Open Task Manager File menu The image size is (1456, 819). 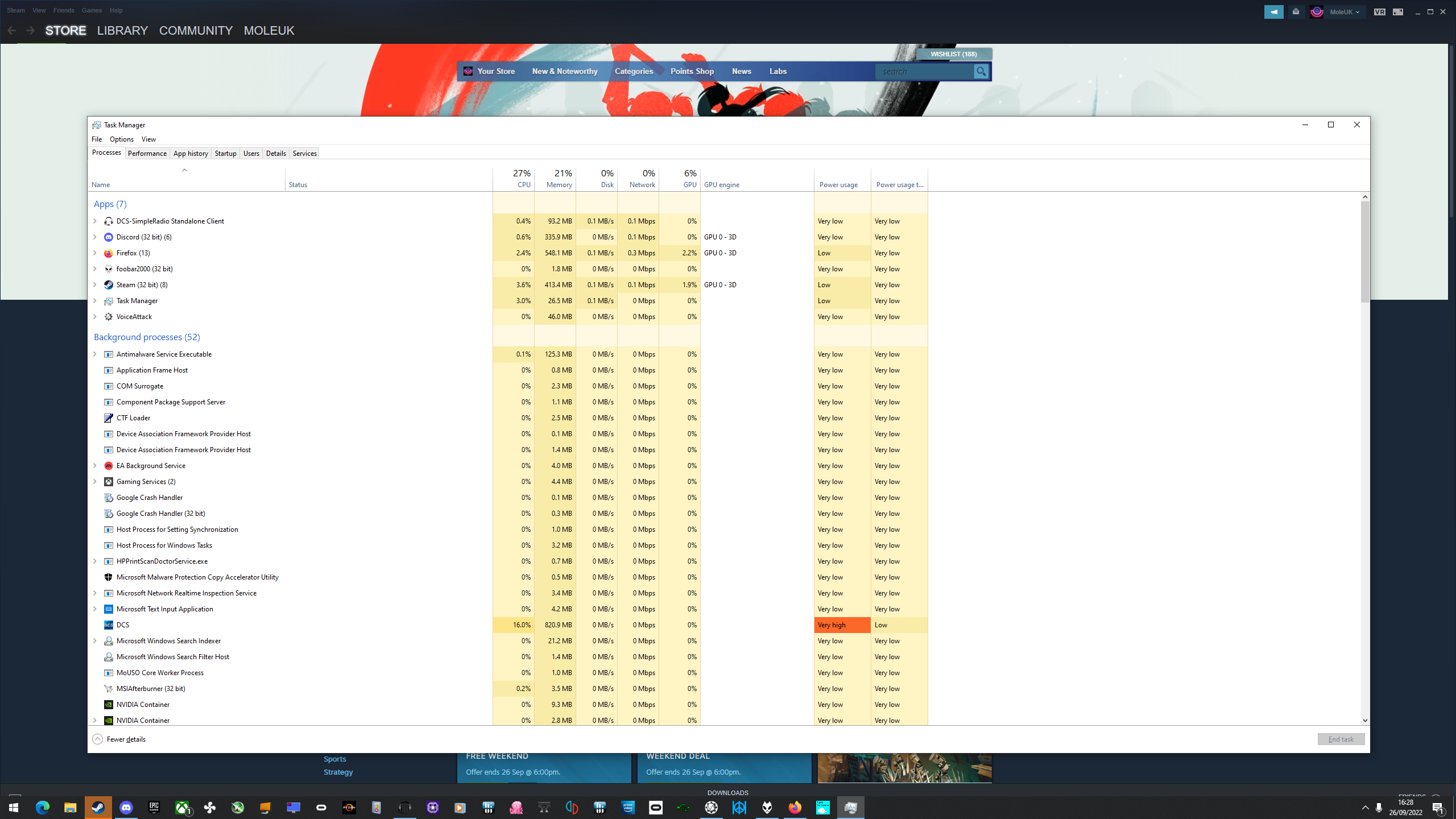click(x=97, y=139)
